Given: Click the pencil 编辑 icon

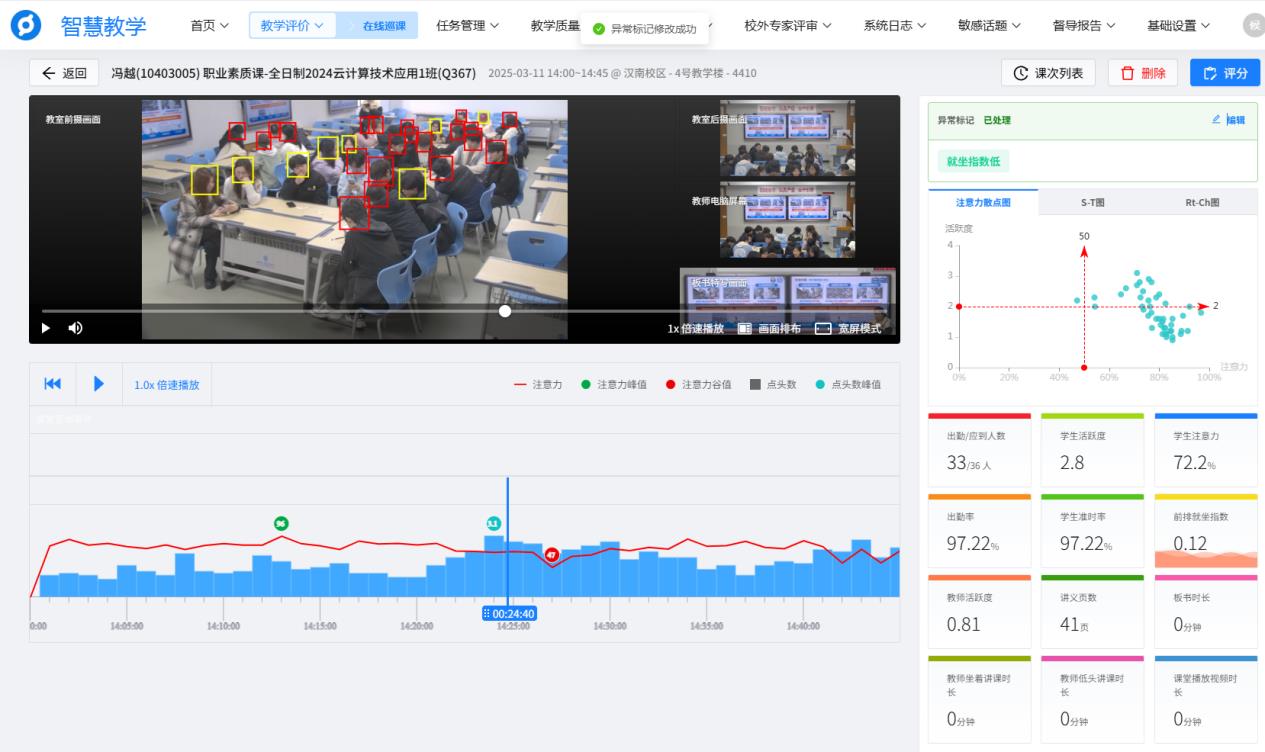Looking at the screenshot, I should 1216,120.
